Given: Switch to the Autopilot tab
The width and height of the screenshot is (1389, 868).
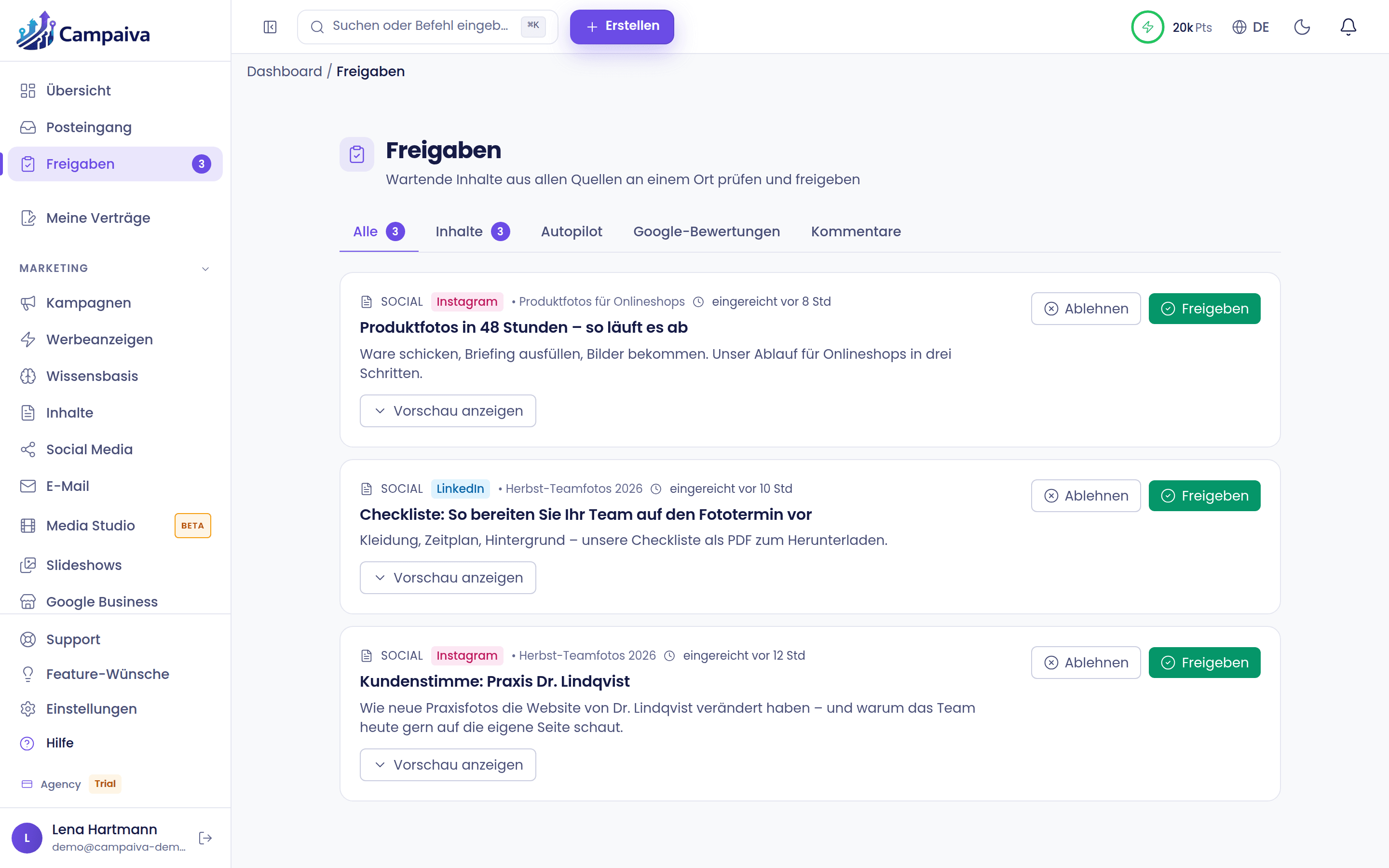Looking at the screenshot, I should click(572, 231).
